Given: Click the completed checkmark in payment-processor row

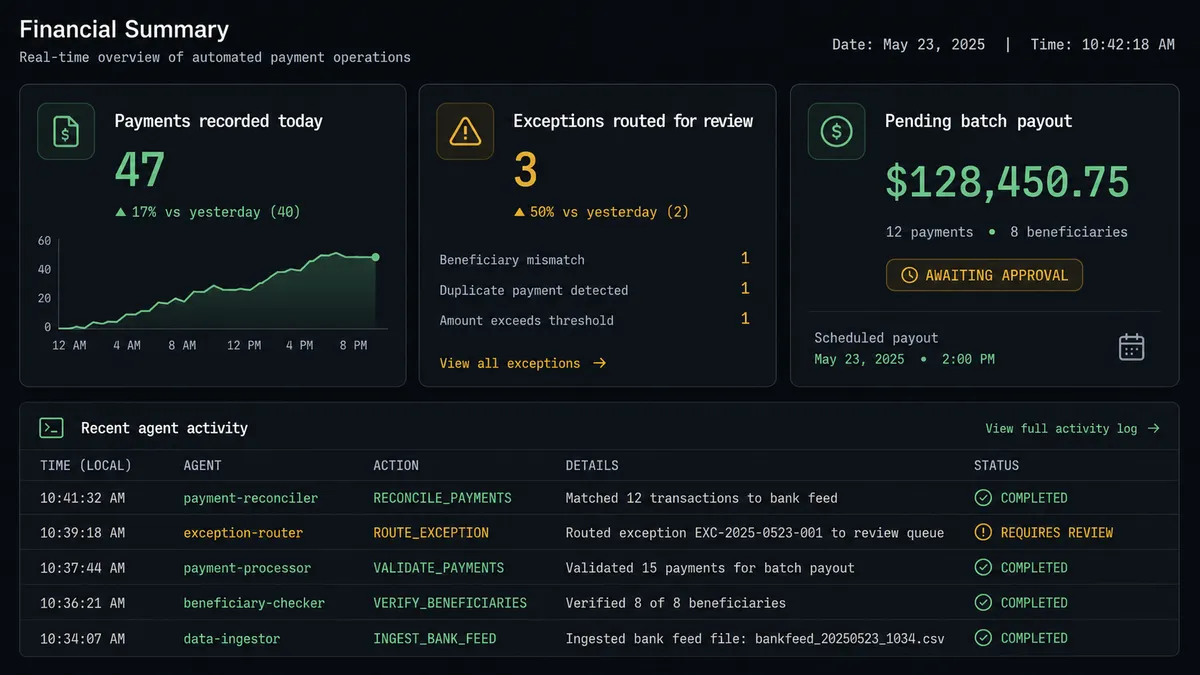Looking at the screenshot, I should click(983, 568).
